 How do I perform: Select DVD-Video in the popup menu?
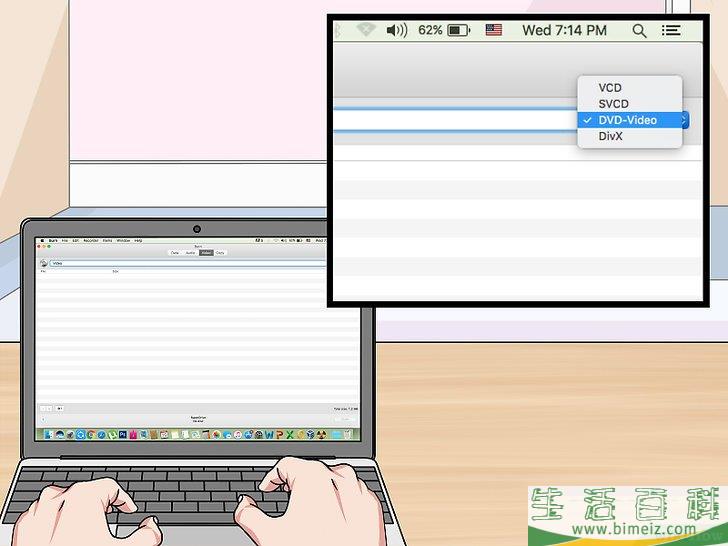pos(630,120)
